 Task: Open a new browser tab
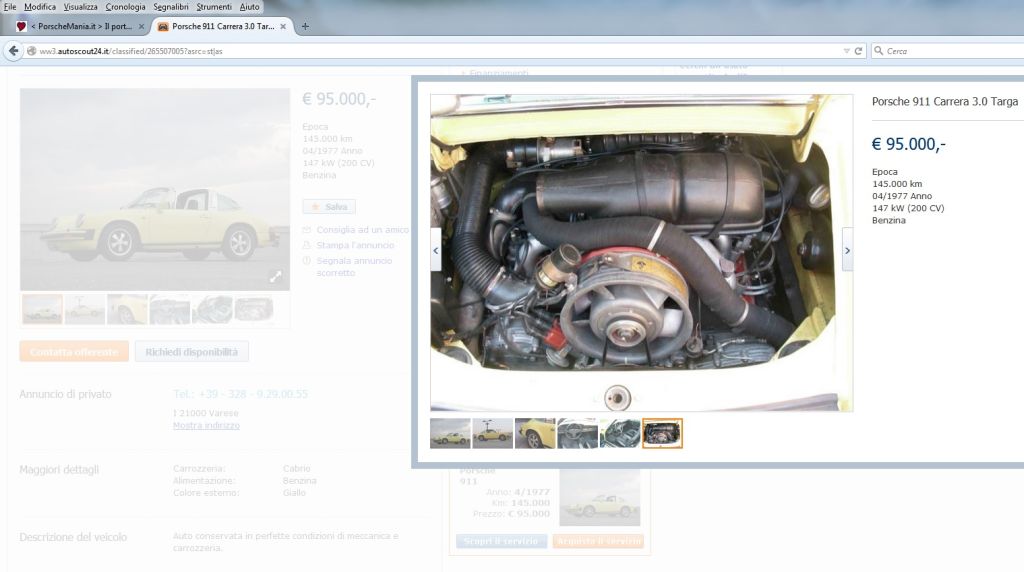[x=305, y=27]
